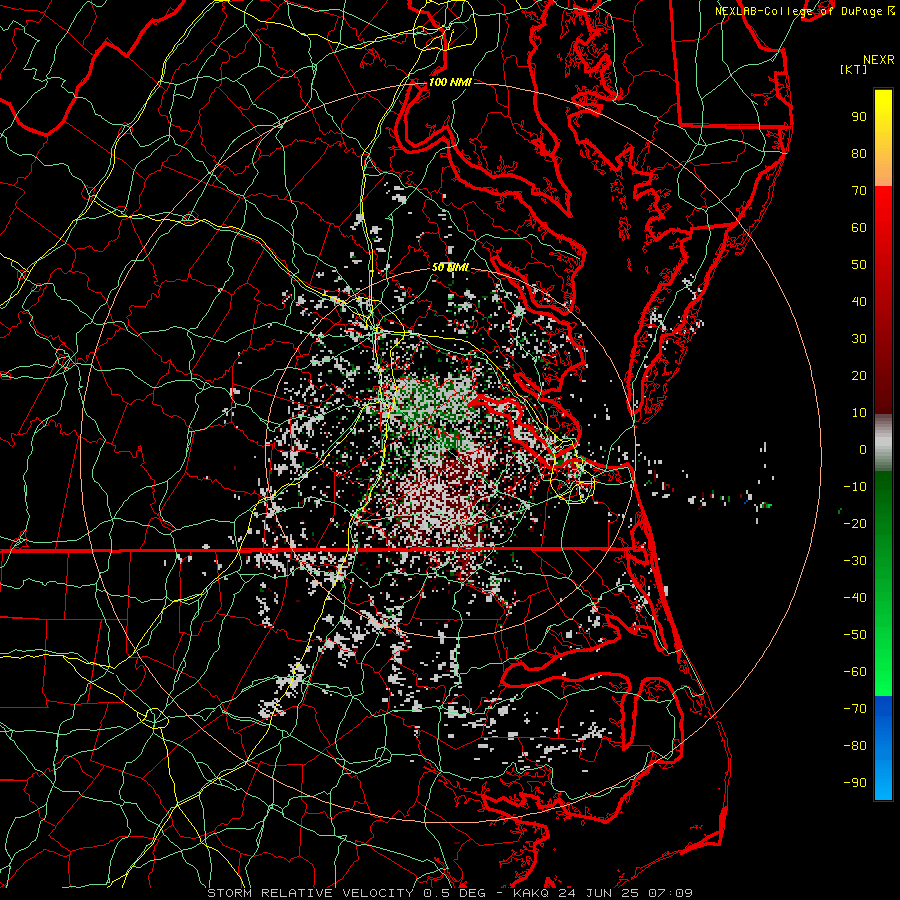This screenshot has width=900, height=900.
Task: Click the positive 60 value on velocity scale
Action: [x=859, y=228]
